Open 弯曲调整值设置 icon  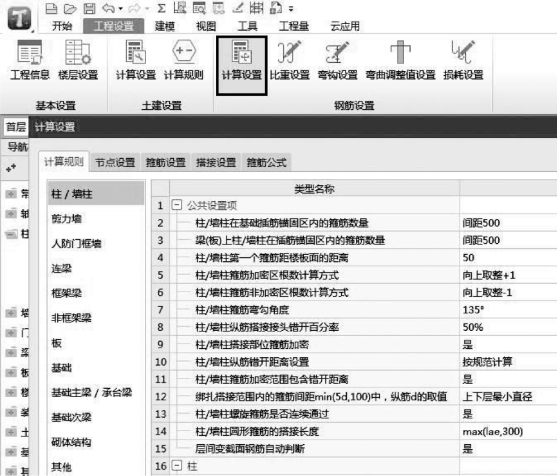(x=400, y=60)
